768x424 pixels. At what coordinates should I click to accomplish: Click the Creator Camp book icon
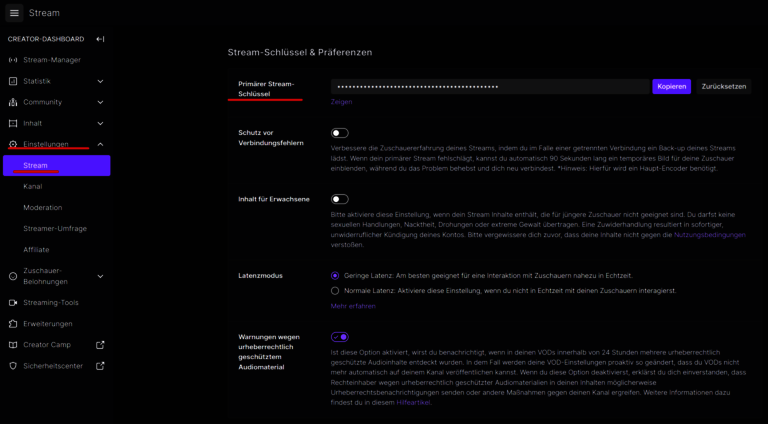[13, 345]
